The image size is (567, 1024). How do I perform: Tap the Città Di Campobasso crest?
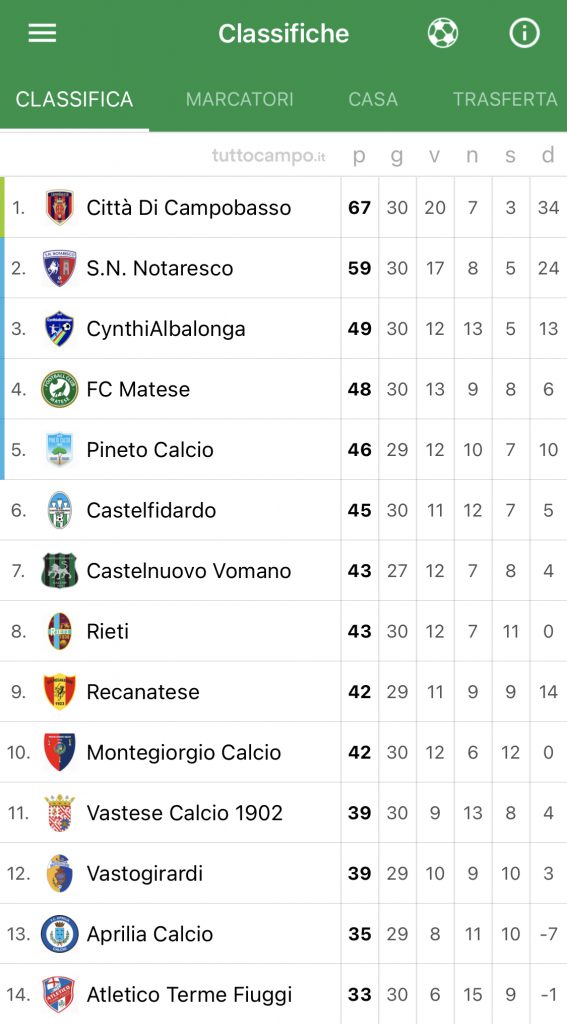click(59, 208)
